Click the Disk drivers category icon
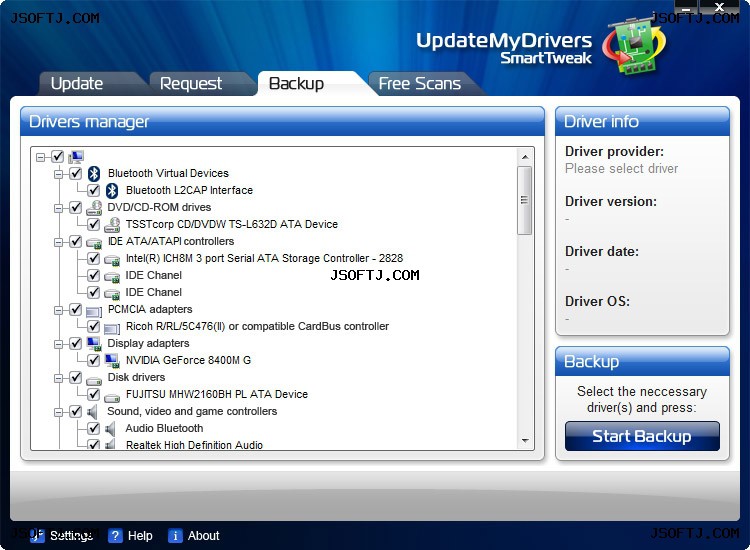Image resolution: width=750 pixels, height=550 pixels. (x=94, y=380)
